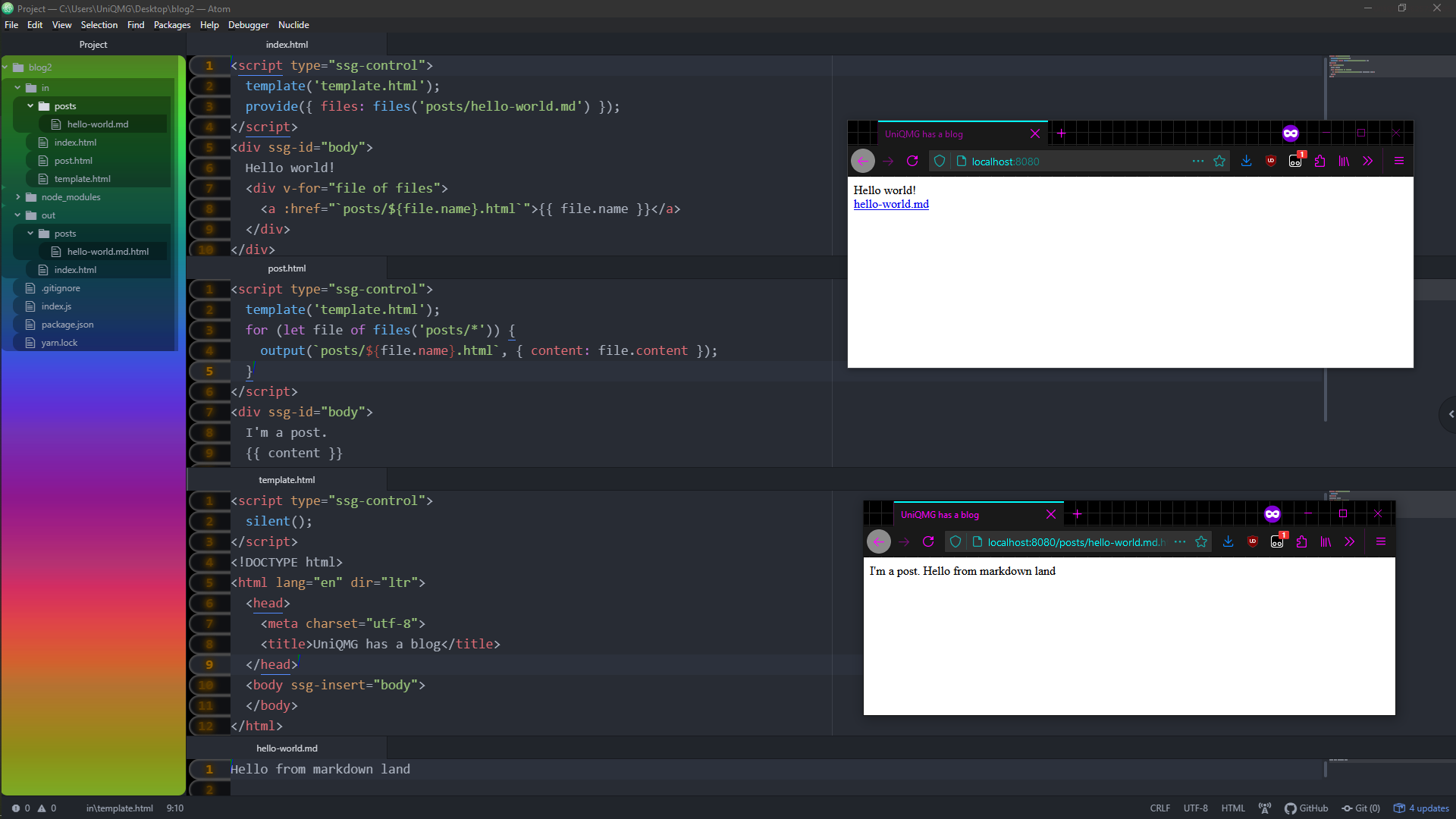This screenshot has height=819, width=1456.
Task: Open the Packages menu
Action: 172,24
